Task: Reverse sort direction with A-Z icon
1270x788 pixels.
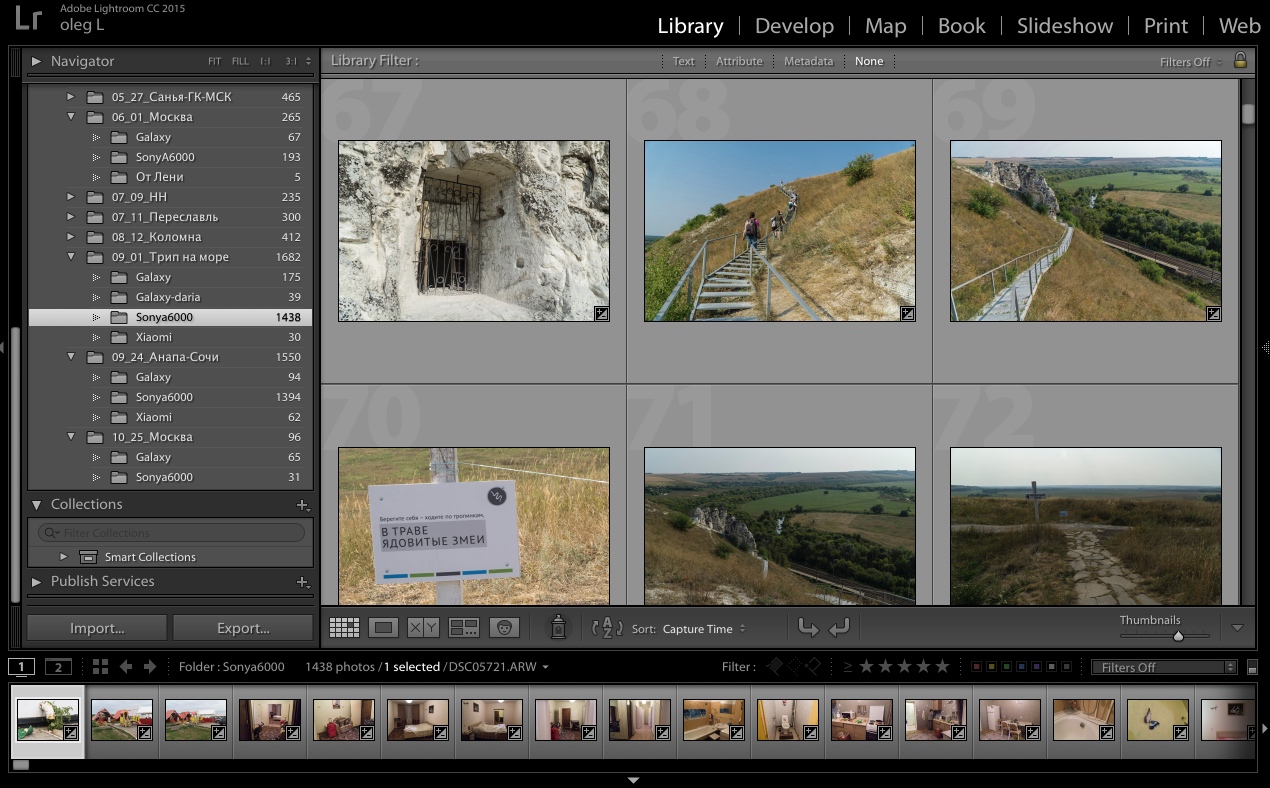Action: (x=607, y=628)
